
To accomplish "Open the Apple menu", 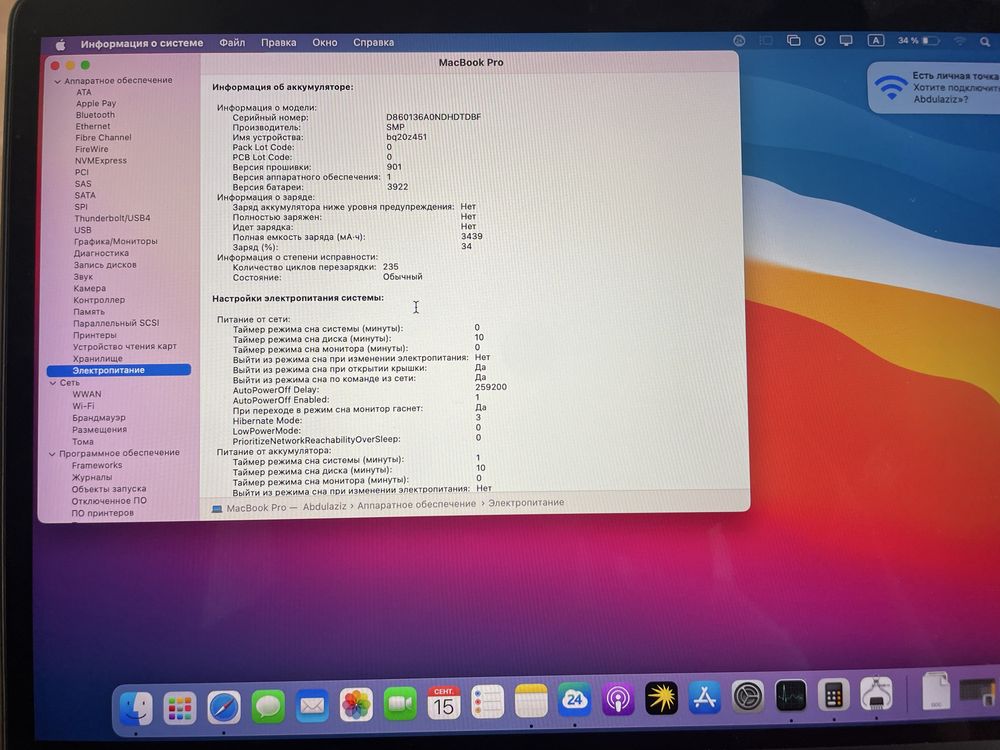I will pyautogui.click(x=61, y=45).
